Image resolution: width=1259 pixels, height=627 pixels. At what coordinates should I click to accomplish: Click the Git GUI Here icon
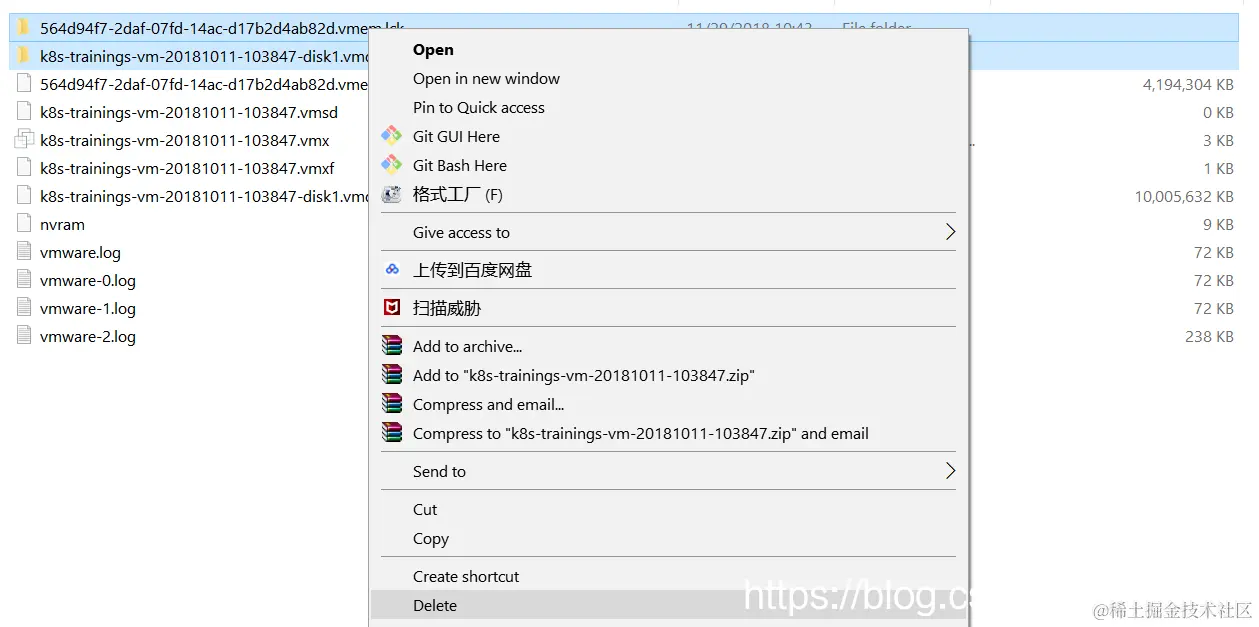click(392, 136)
